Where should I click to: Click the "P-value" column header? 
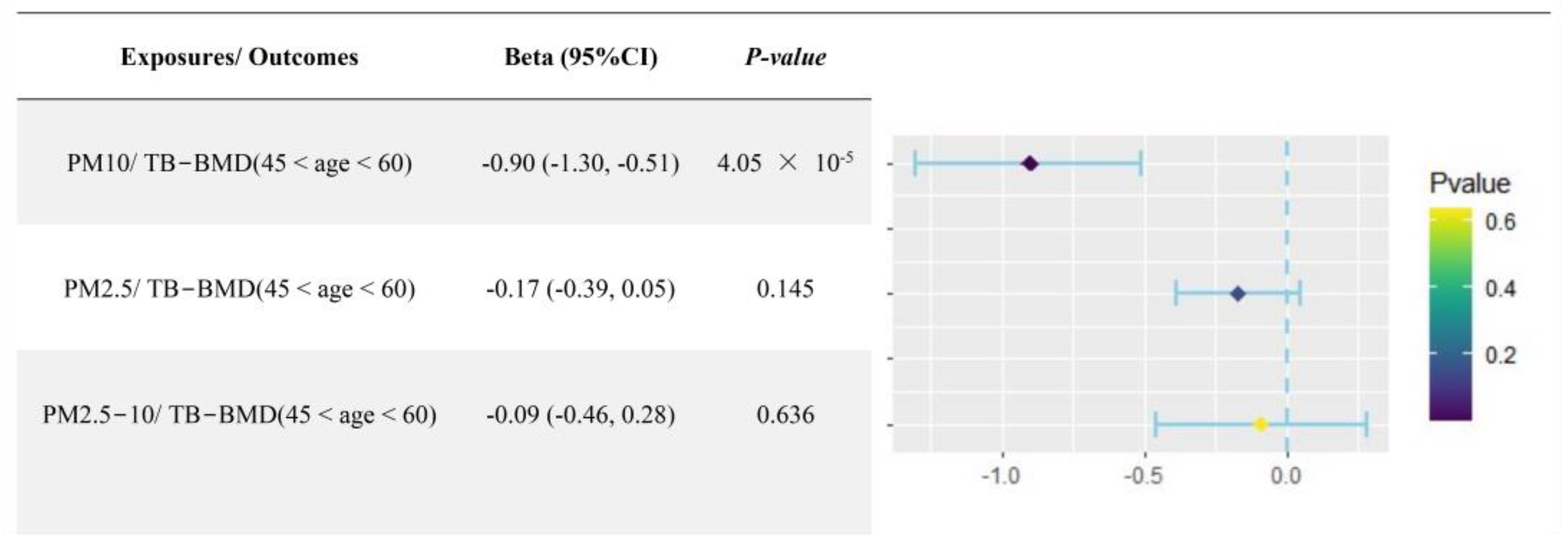point(785,57)
